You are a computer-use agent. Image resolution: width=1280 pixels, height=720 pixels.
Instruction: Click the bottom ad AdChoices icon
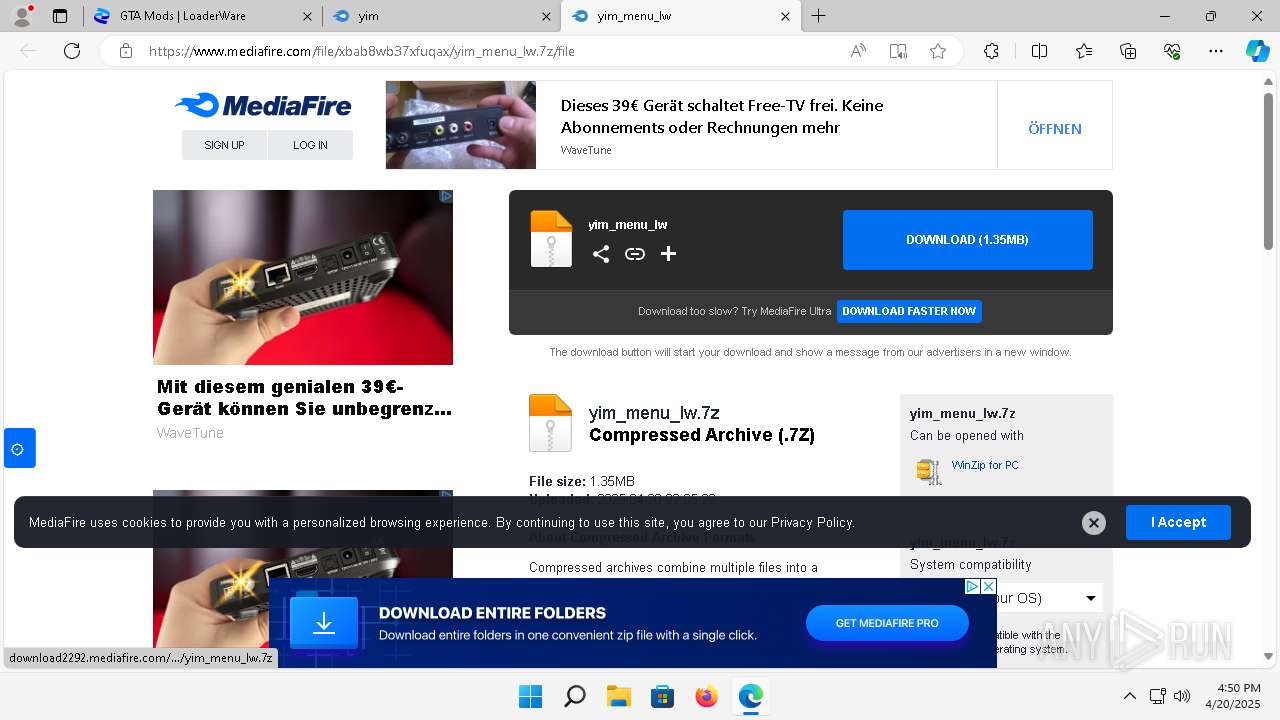coord(971,586)
